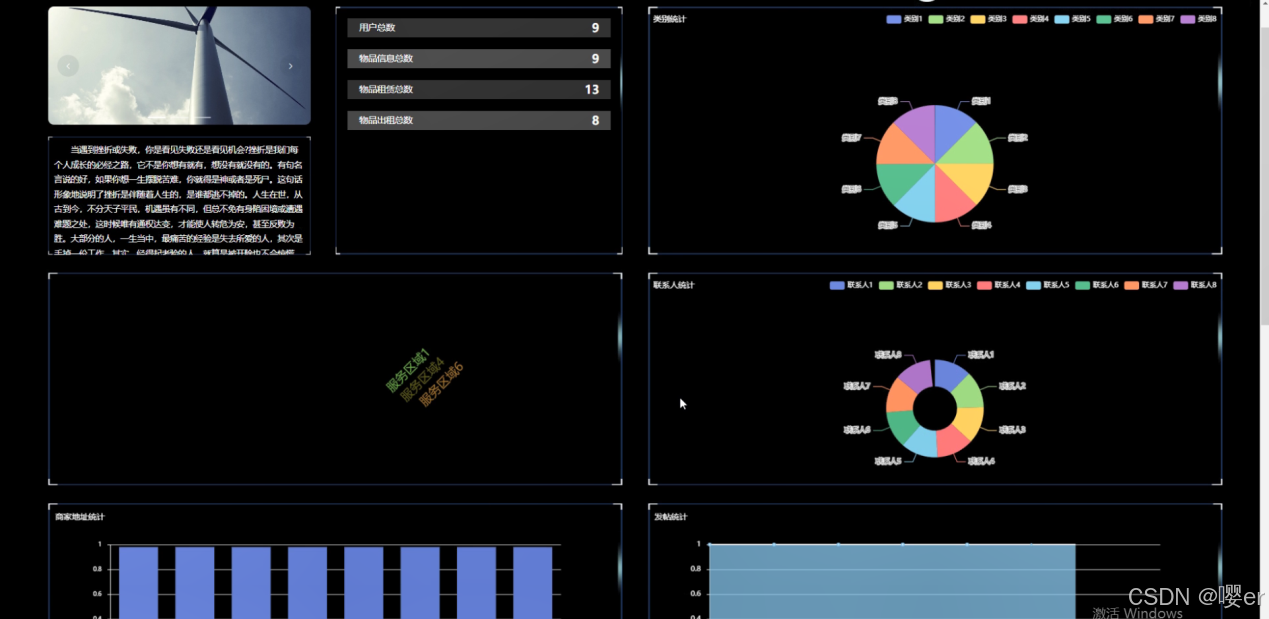1269x619 pixels.
Task: Select the purple 类别8 pie slice
Action: point(920,127)
